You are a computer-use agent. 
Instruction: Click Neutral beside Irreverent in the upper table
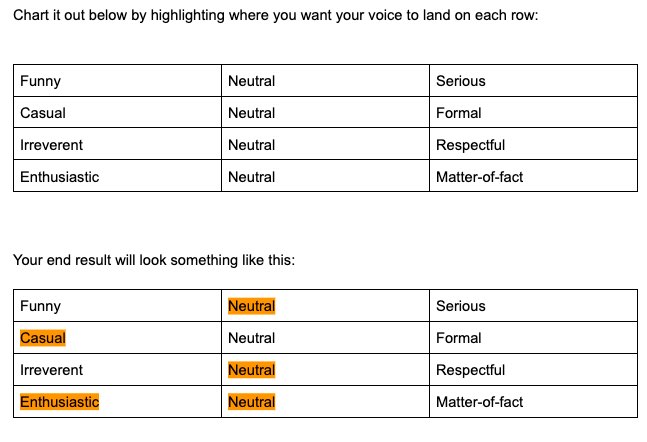[x=251, y=145]
